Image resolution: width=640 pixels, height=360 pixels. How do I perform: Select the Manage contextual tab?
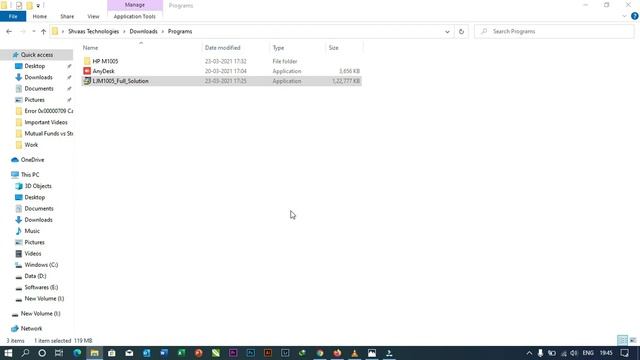(135, 5)
